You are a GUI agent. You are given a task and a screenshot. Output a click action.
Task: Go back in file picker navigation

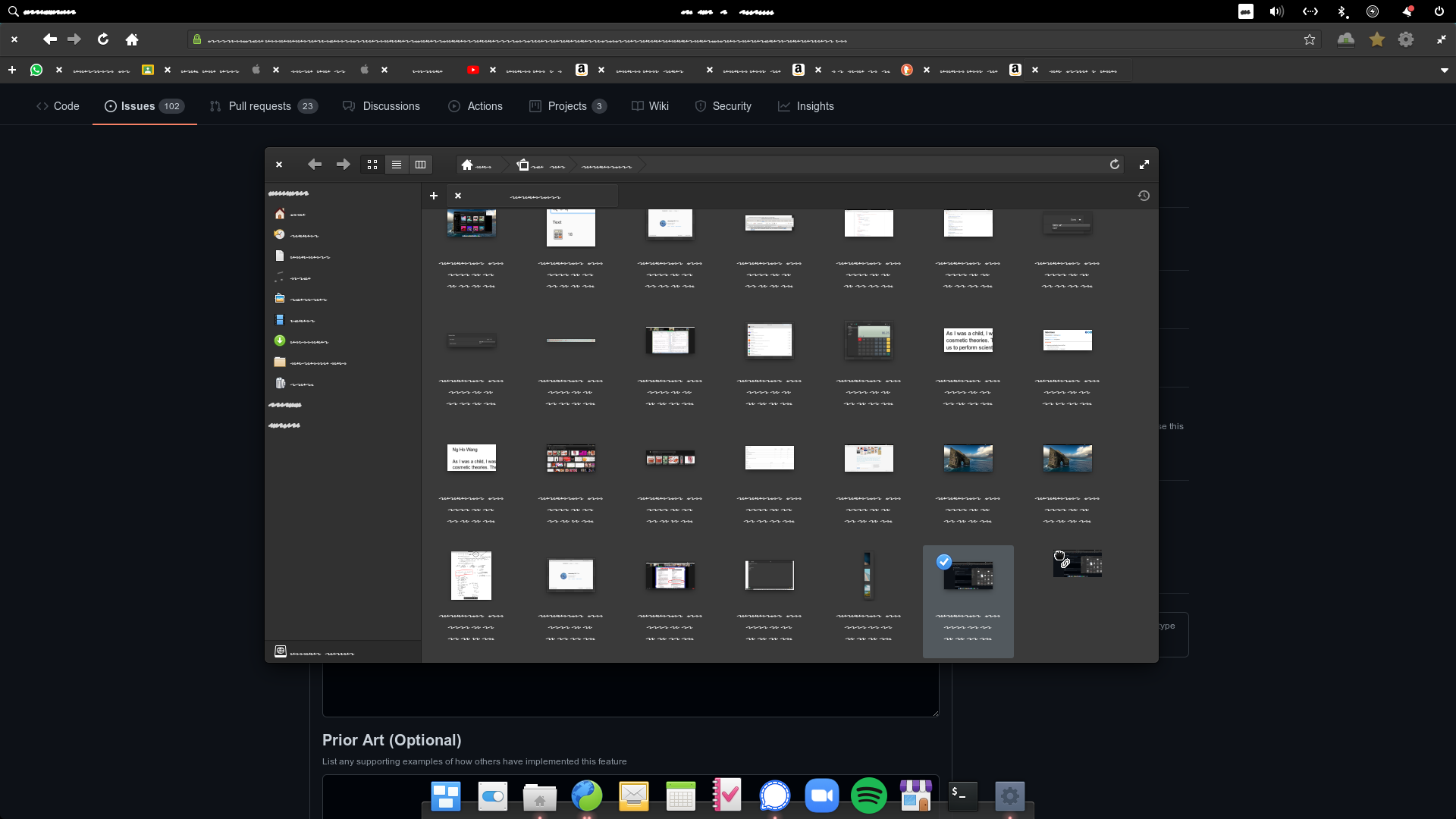(315, 165)
